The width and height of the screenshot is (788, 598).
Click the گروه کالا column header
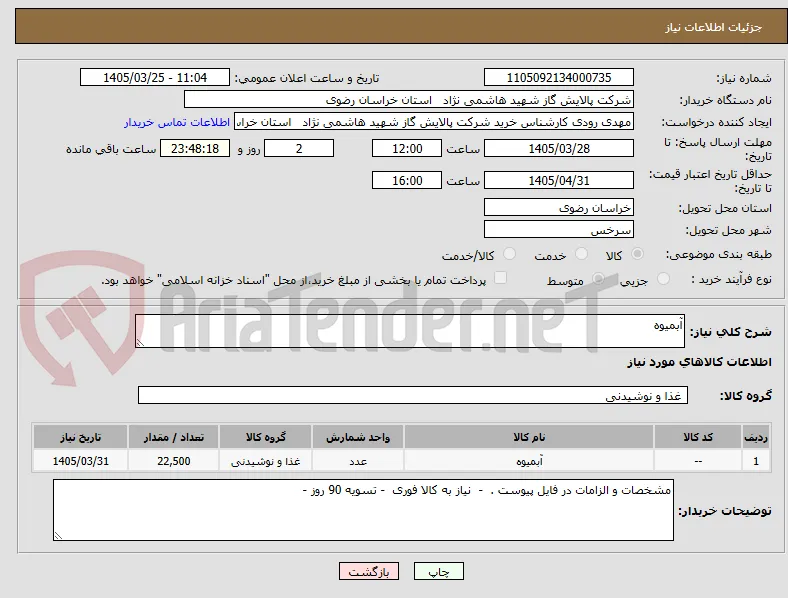point(265,437)
